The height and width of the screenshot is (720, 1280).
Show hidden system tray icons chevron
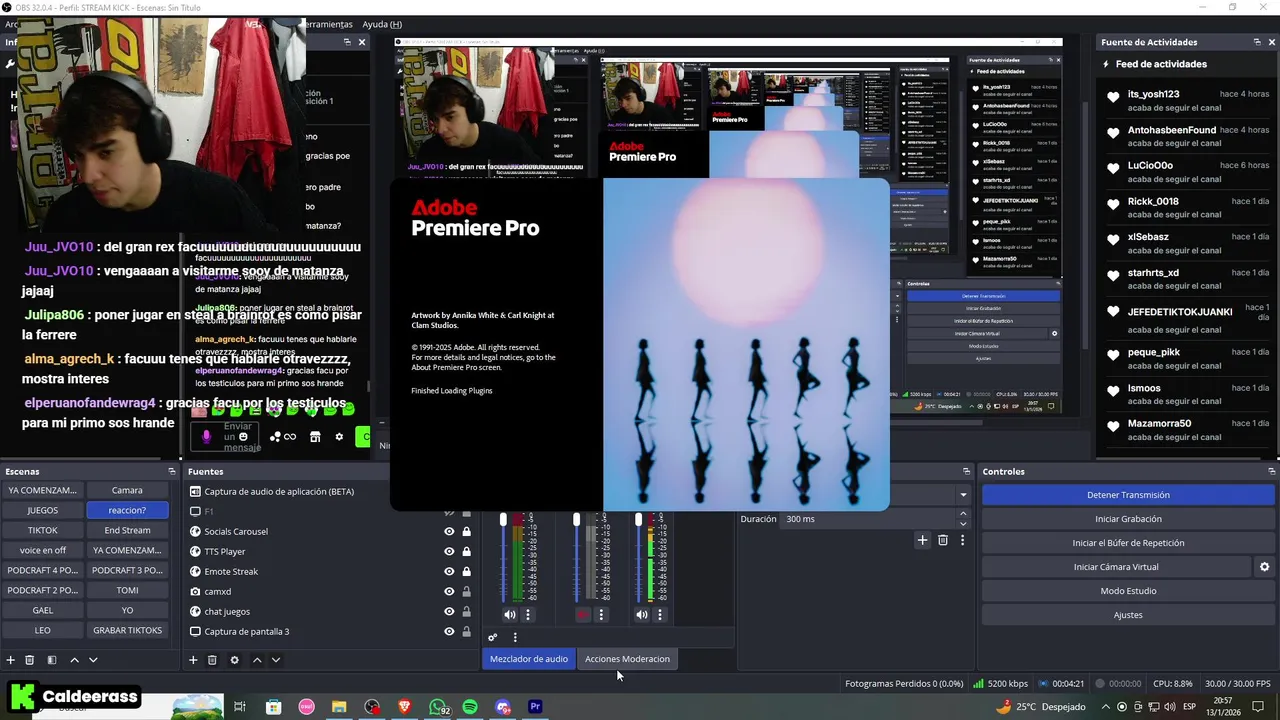(1106, 707)
